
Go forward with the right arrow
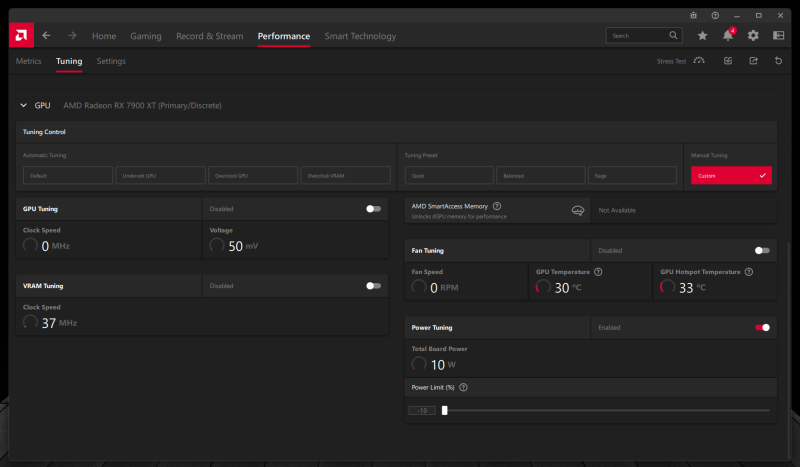72,35
